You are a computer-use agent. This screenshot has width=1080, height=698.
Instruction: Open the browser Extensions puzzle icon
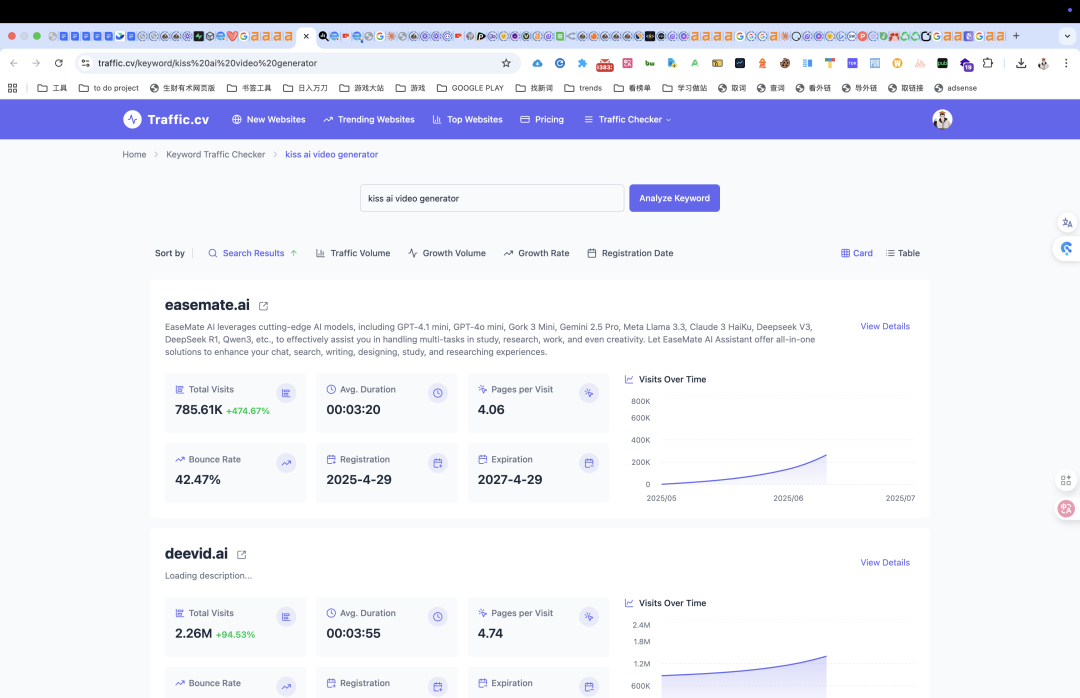click(988, 63)
